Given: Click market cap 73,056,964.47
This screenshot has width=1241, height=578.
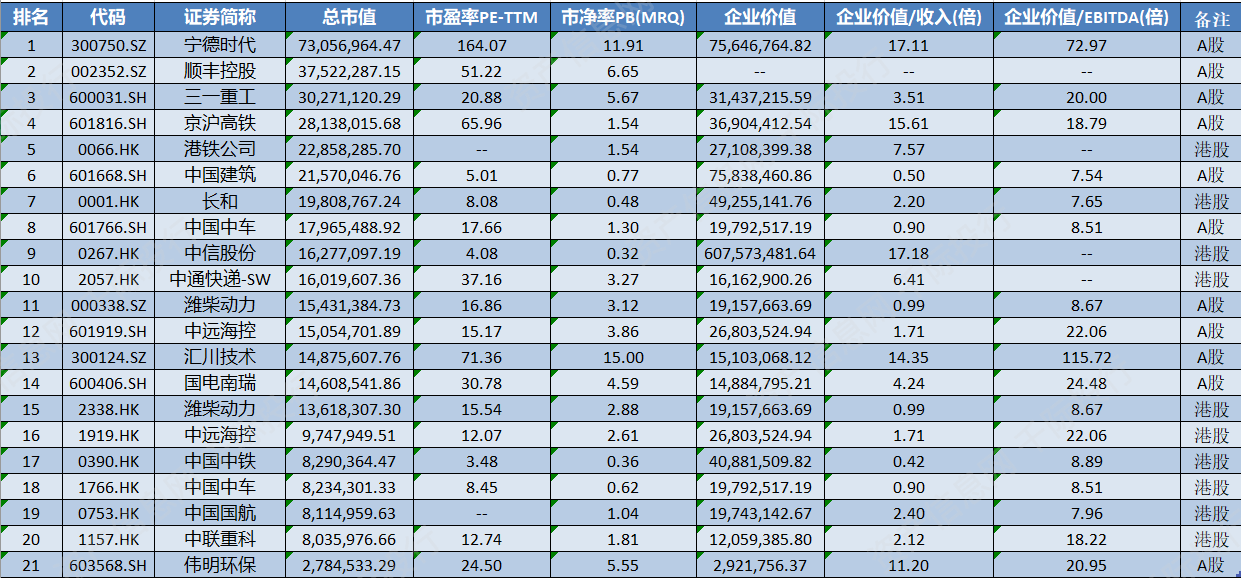Looking at the screenshot, I should 349,45.
